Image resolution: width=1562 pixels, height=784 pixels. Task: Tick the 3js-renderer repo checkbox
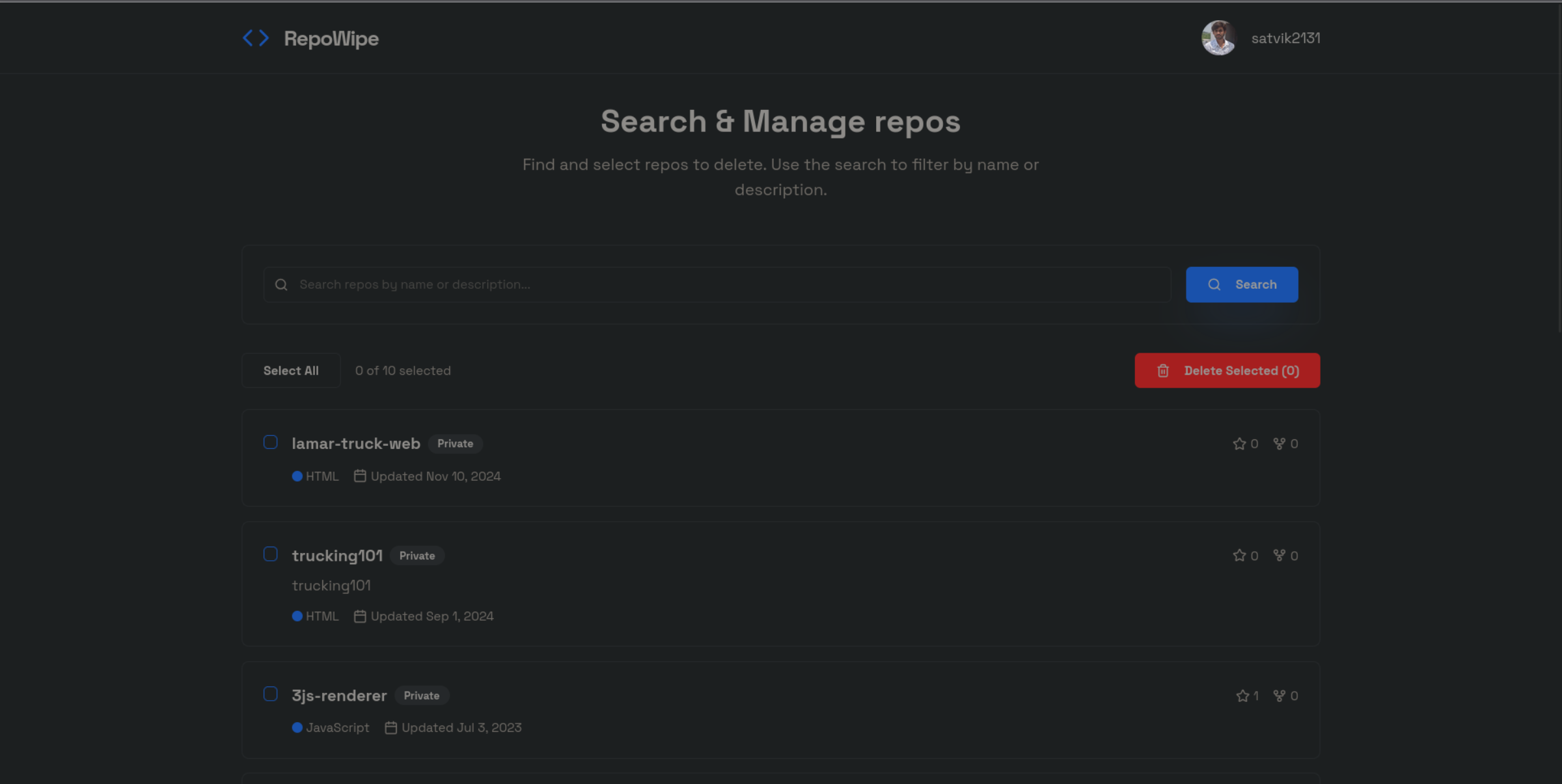(x=271, y=694)
